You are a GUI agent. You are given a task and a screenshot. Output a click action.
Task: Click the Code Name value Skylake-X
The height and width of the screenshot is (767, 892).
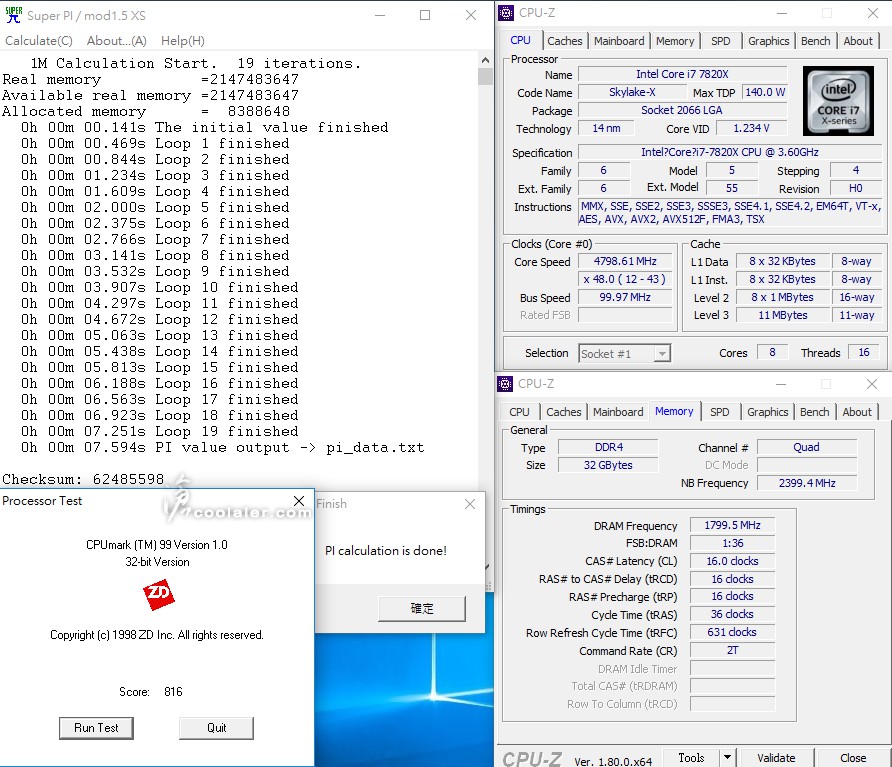point(632,92)
